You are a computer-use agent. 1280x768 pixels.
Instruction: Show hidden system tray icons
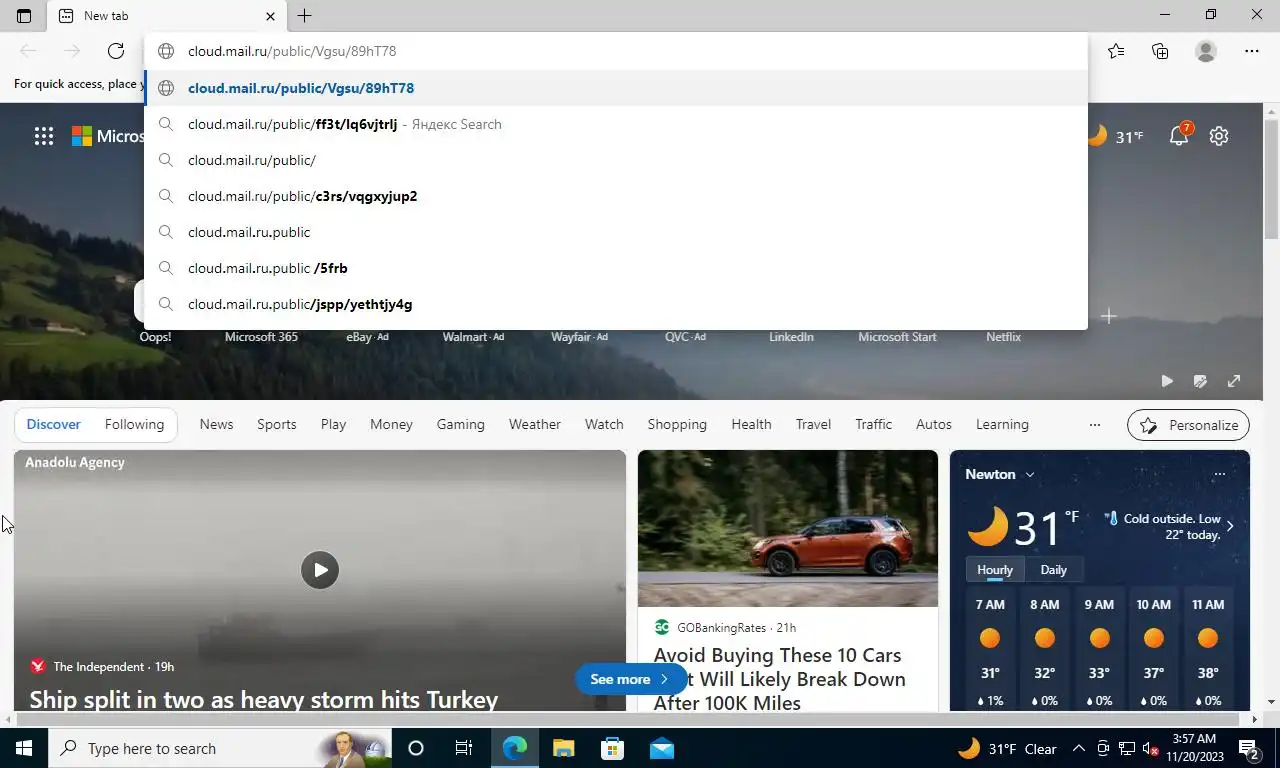(1078, 748)
